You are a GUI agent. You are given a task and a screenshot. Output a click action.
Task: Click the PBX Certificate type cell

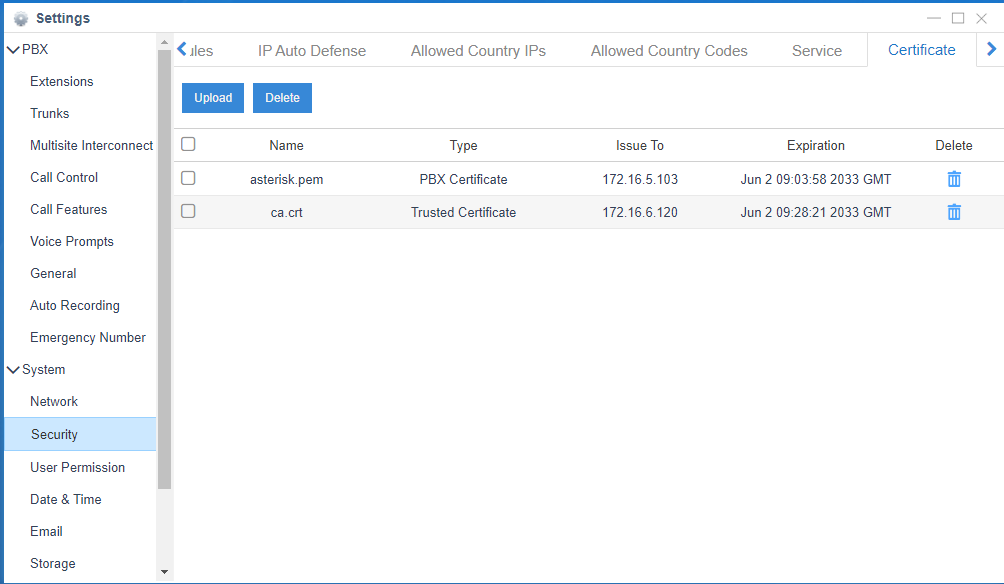[464, 179]
